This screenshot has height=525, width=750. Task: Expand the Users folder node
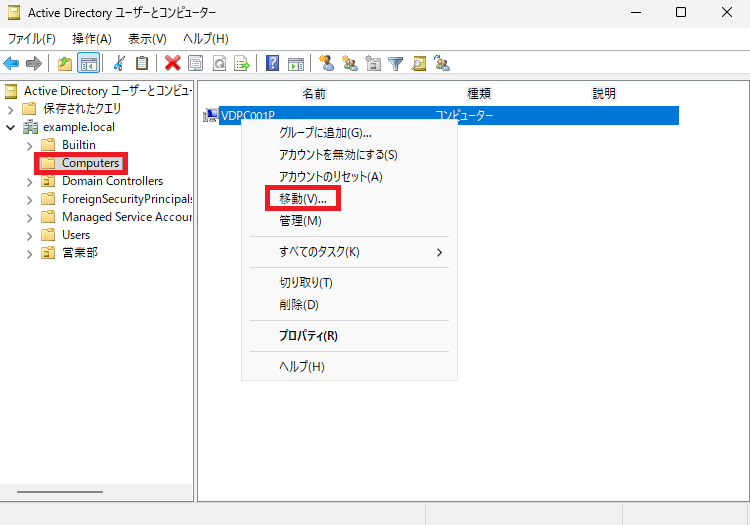(x=30, y=236)
